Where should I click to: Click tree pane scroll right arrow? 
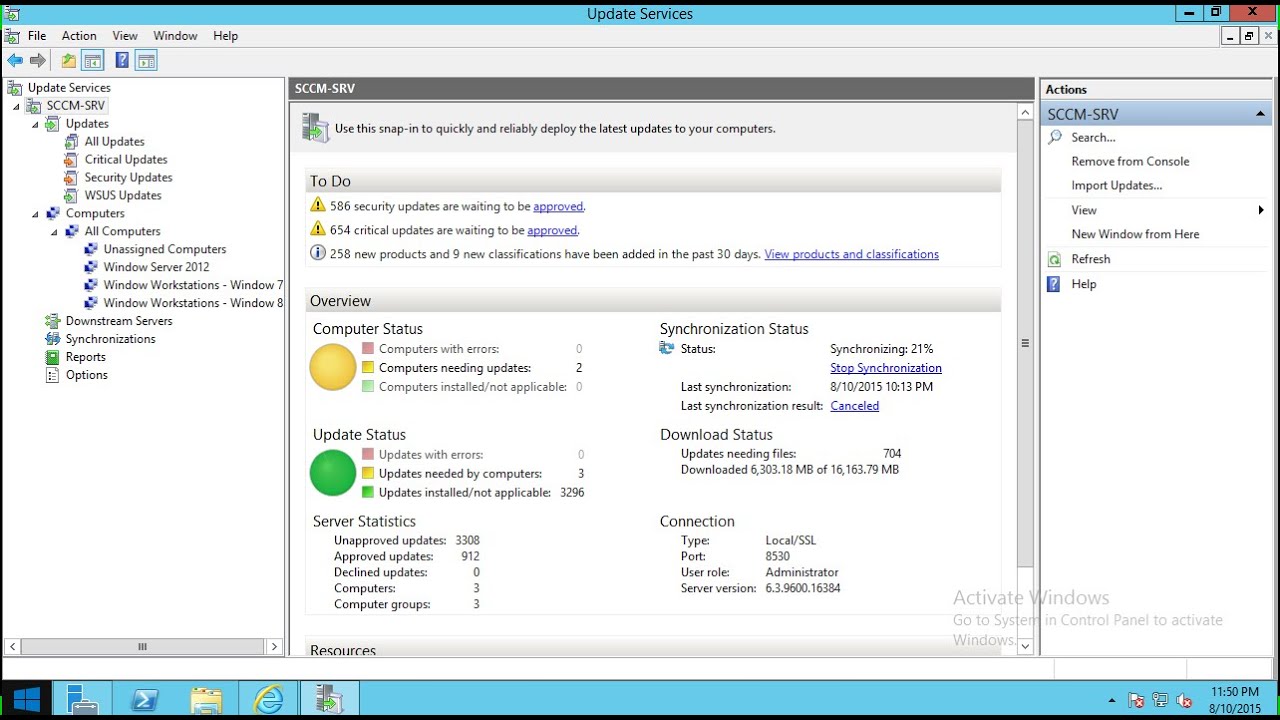(274, 647)
